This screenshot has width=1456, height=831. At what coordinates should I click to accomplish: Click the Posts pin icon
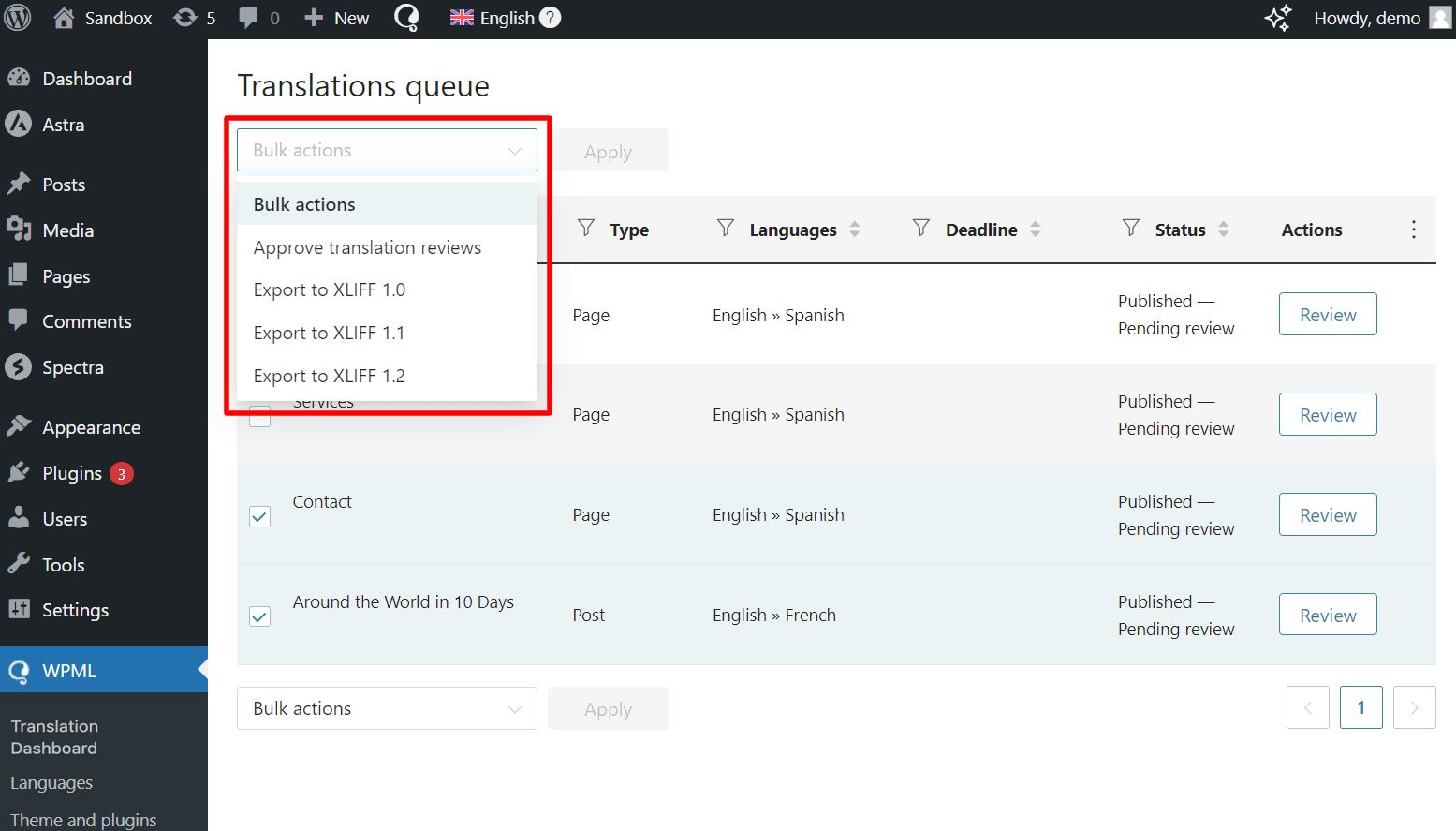19,184
